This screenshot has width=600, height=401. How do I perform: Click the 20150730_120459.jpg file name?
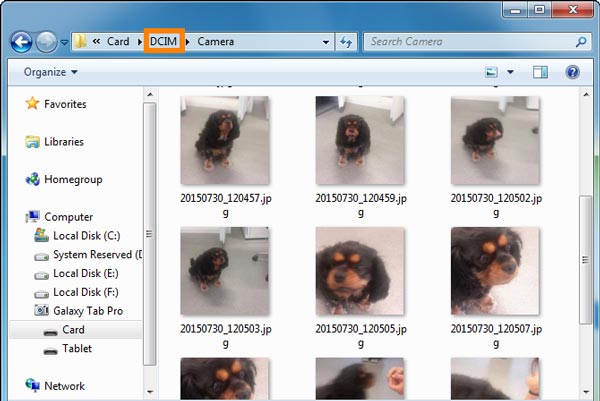[x=361, y=205]
